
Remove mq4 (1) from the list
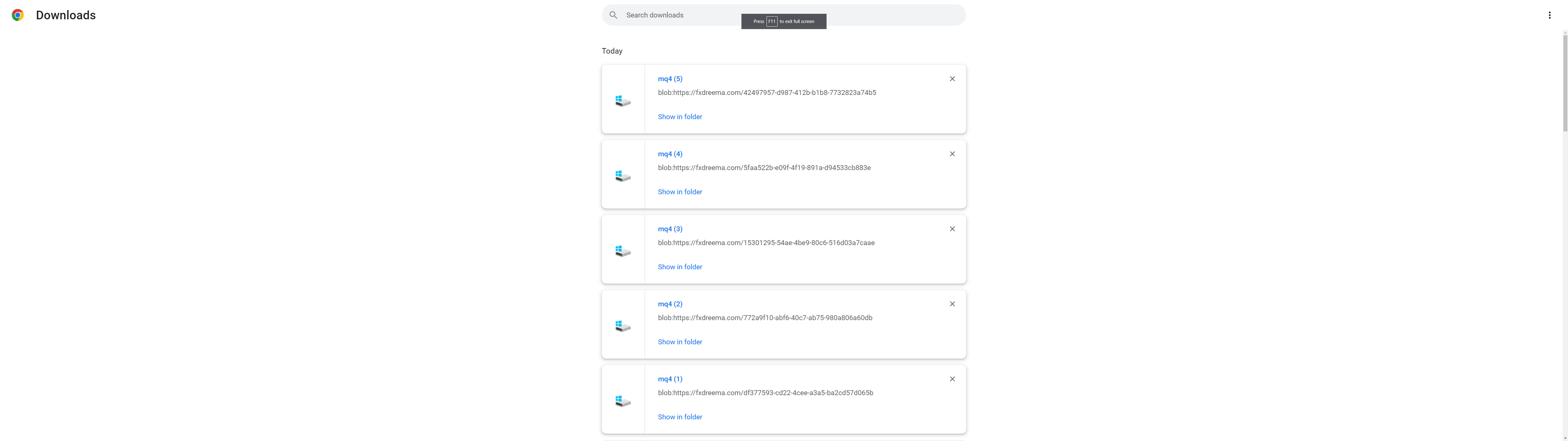[952, 379]
